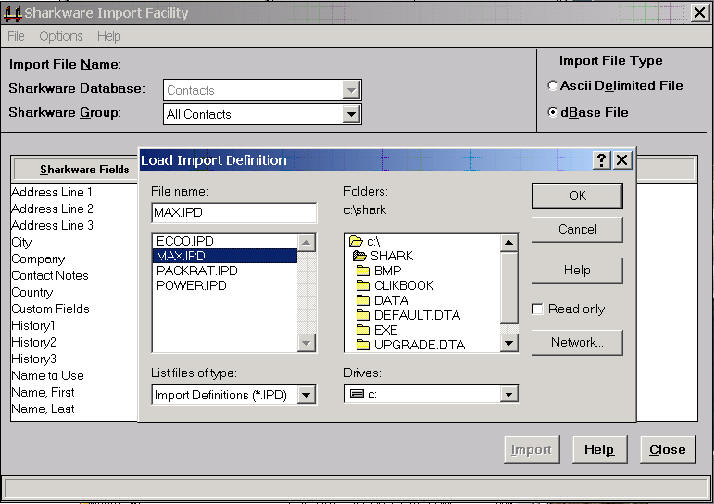
Task: Click the Close button in main window
Action: tap(668, 450)
